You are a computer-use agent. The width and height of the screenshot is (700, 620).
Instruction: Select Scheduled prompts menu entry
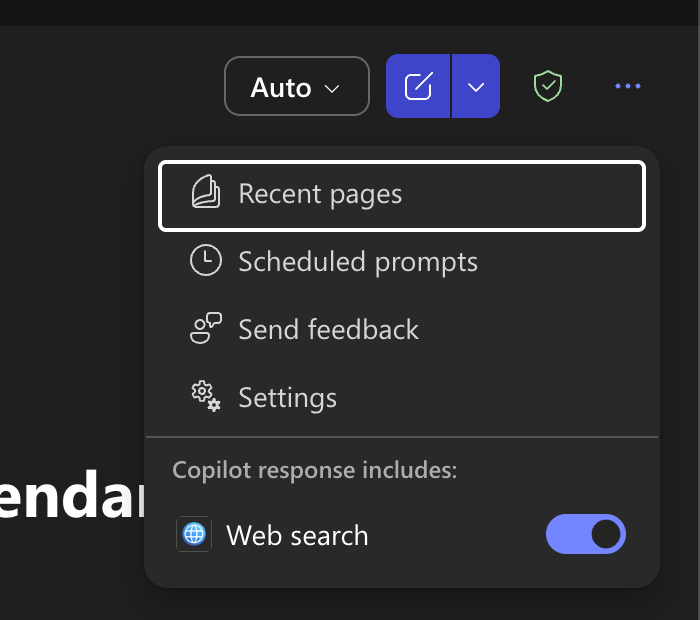pos(358,262)
